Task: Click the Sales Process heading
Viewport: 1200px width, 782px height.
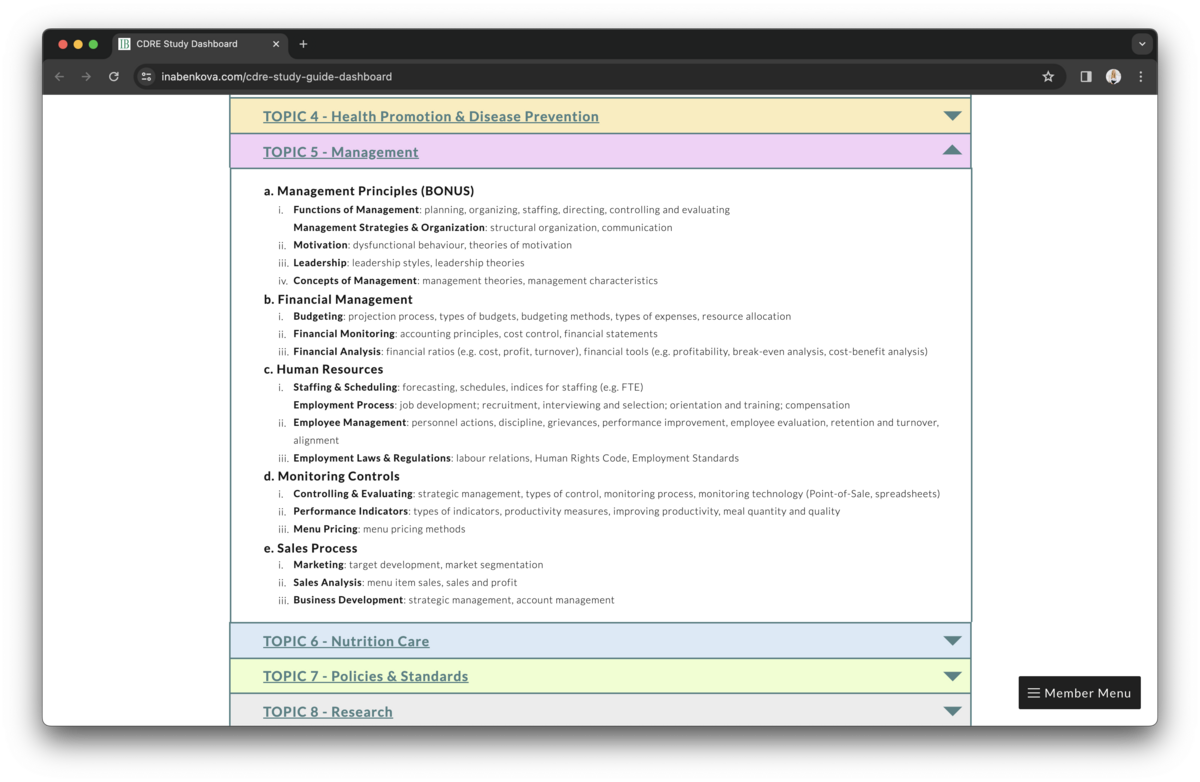Action: (x=310, y=548)
